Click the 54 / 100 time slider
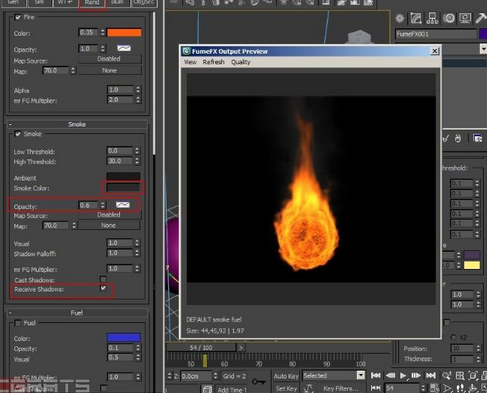Viewport: 487px width, 393px height. coord(201,348)
